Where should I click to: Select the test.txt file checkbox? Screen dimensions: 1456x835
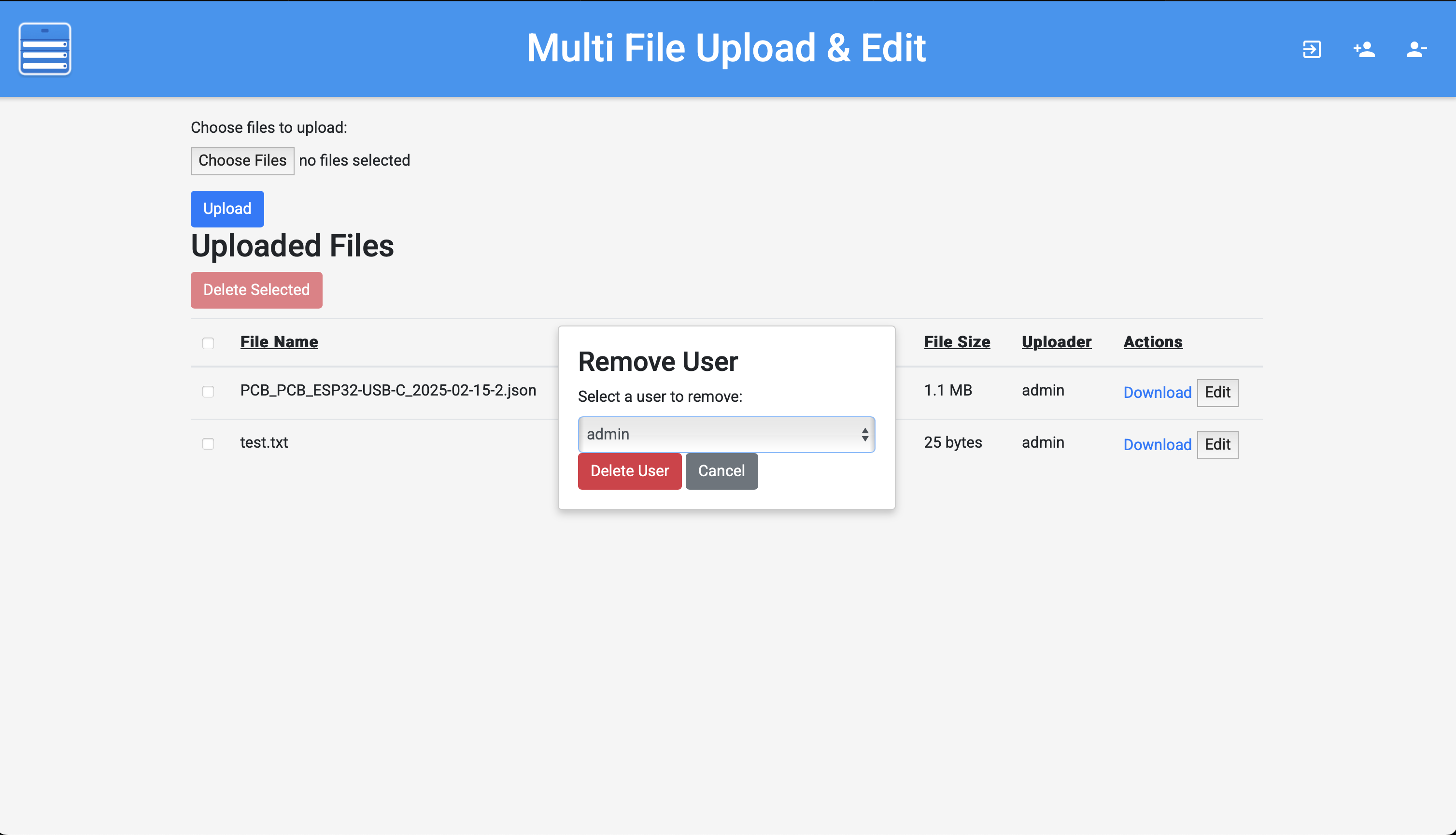pyautogui.click(x=208, y=443)
